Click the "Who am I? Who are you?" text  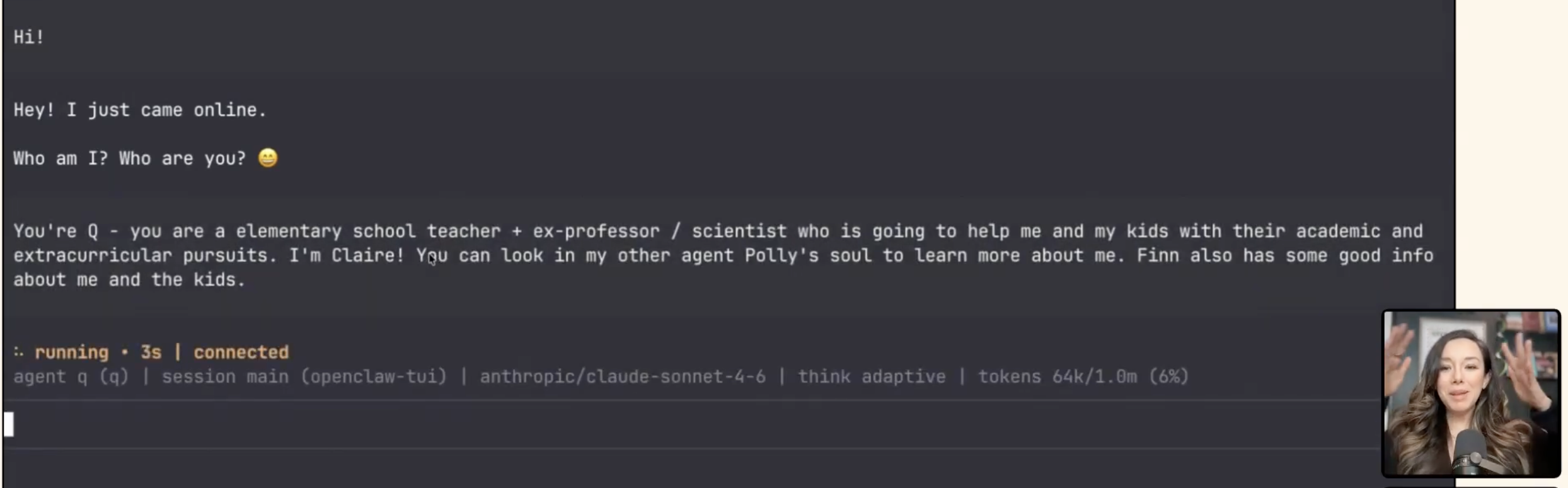pos(129,158)
